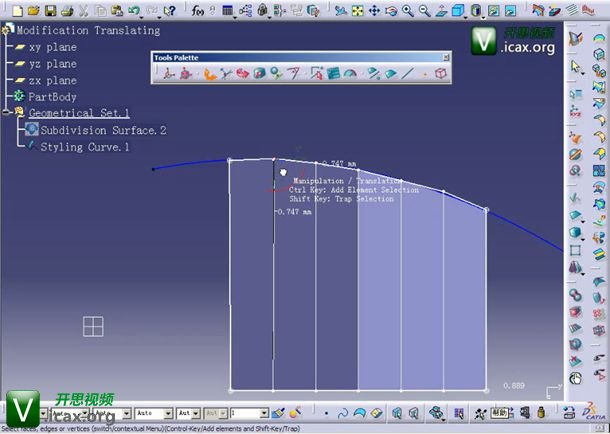The image size is (610, 434).
Task: Click the PartBody tree entry
Action: [x=52, y=97]
